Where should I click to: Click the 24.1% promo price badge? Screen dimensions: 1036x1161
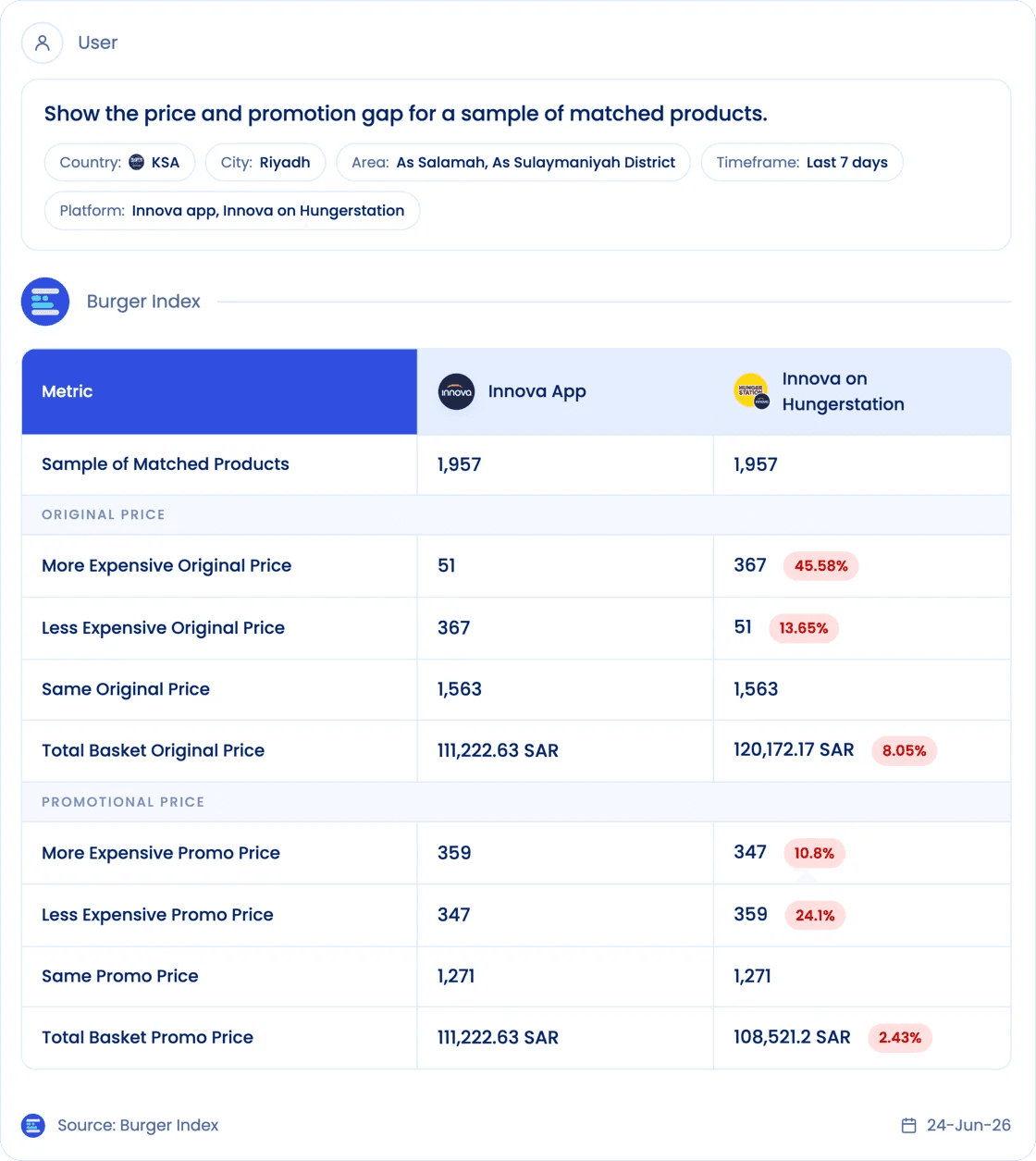pos(814,915)
